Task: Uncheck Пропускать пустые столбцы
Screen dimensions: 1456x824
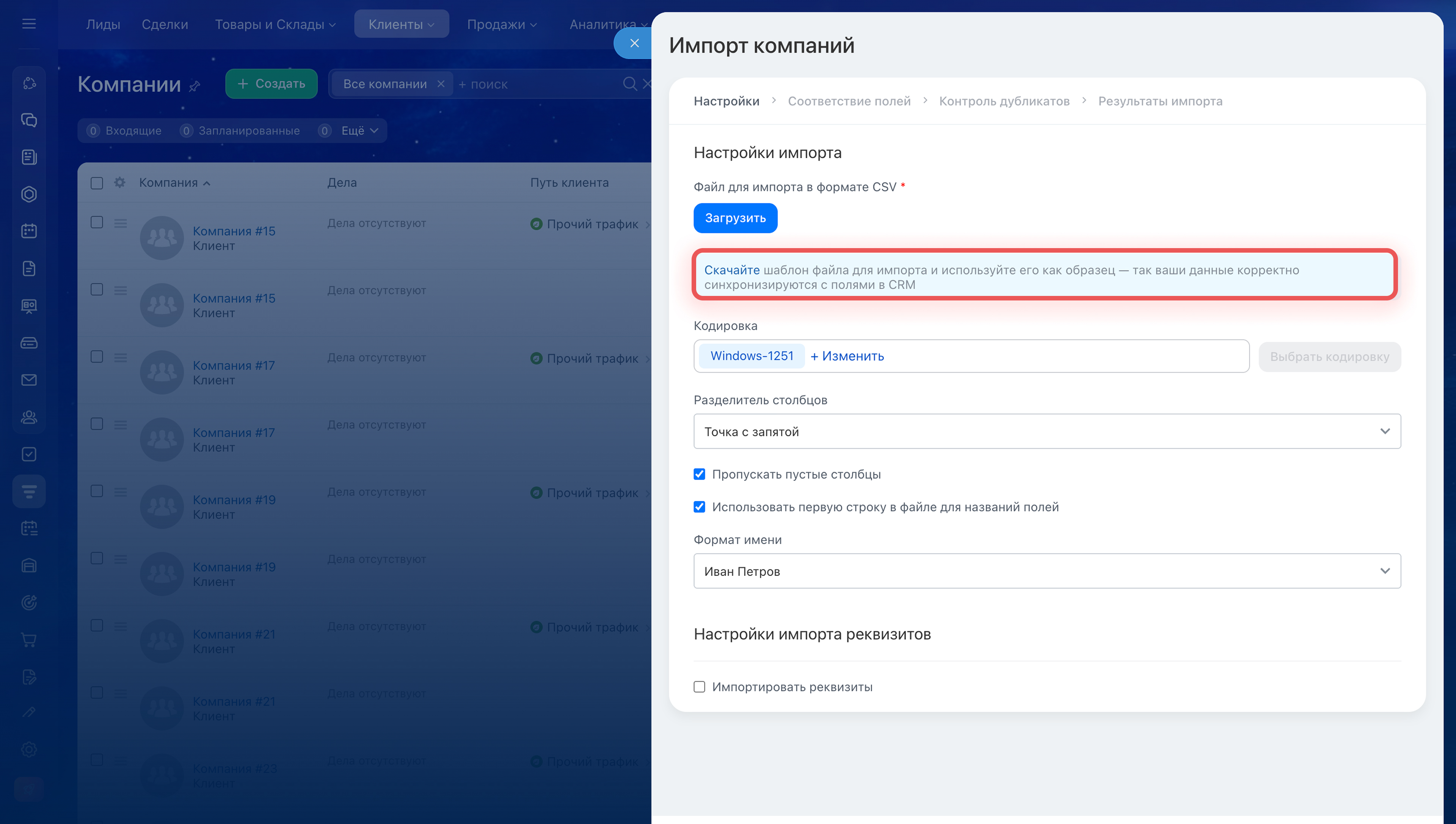Action: coord(700,474)
